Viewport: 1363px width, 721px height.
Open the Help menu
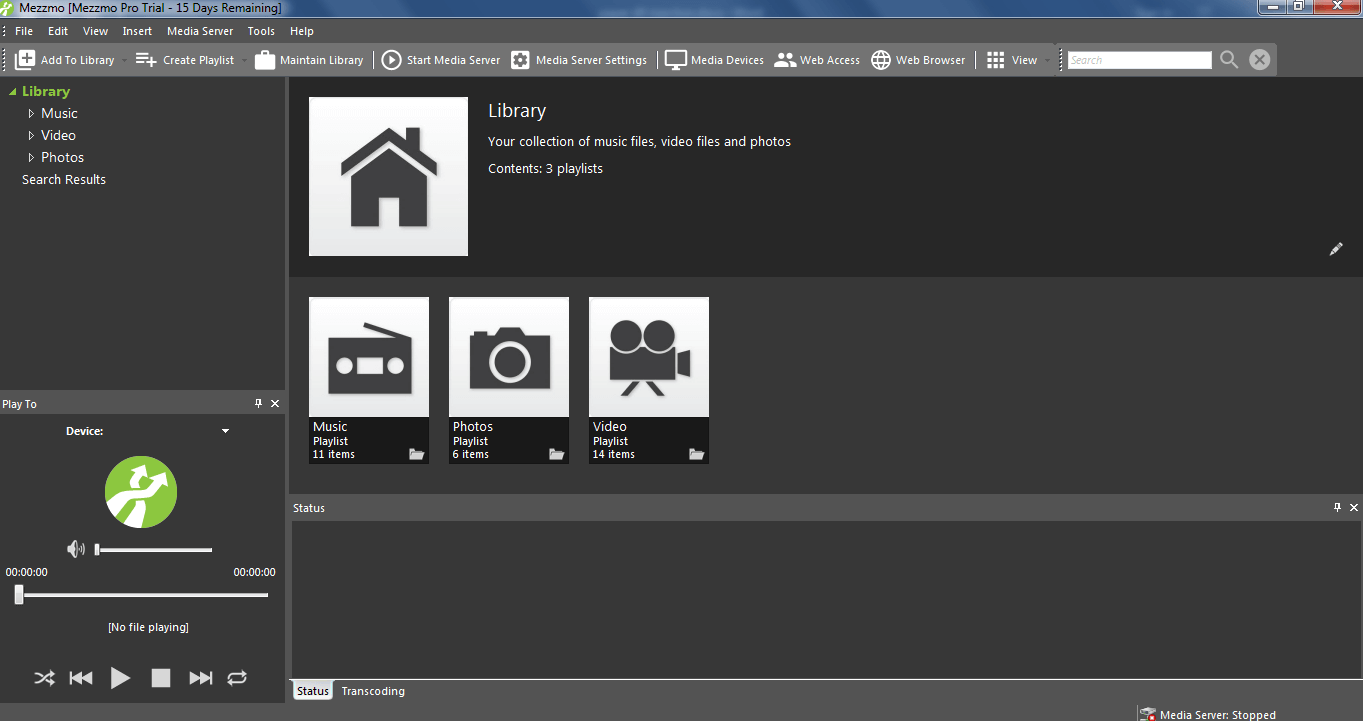[301, 31]
